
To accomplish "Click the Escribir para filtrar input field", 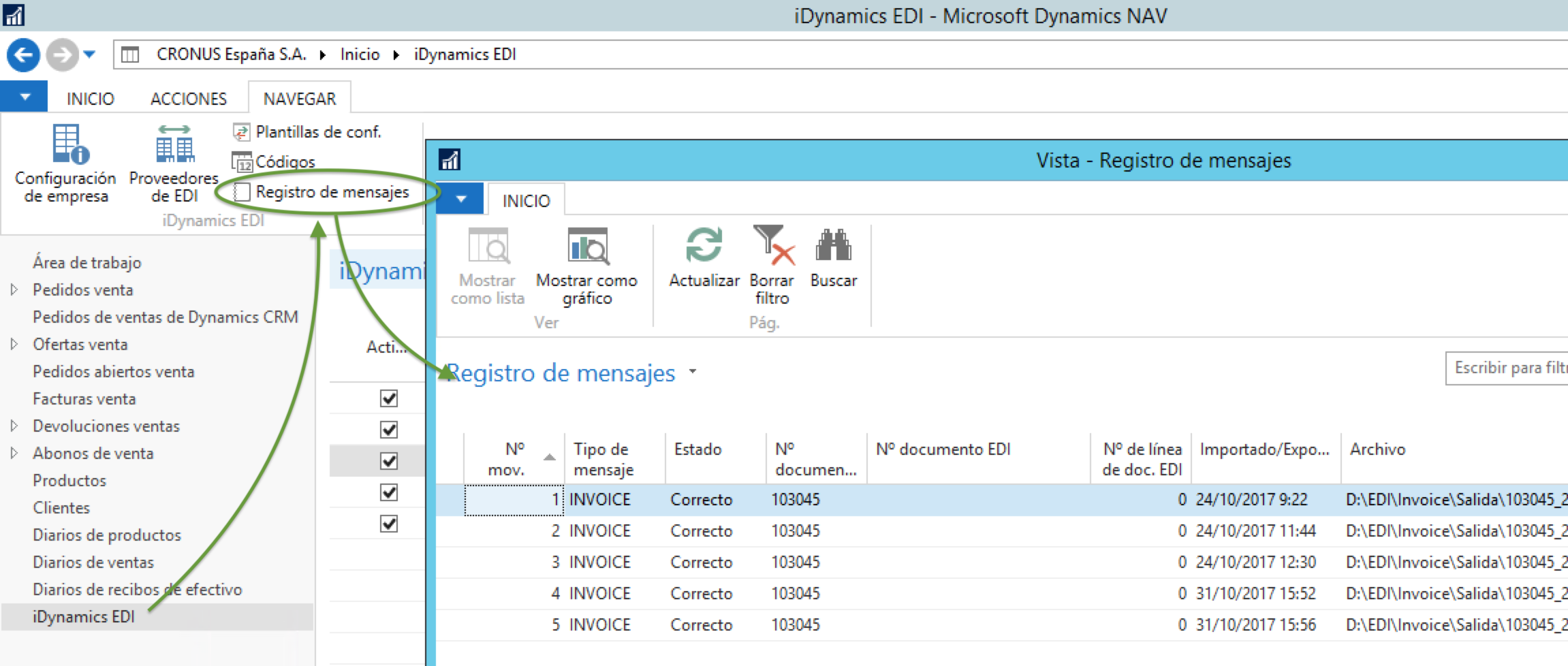I will click(x=1507, y=368).
